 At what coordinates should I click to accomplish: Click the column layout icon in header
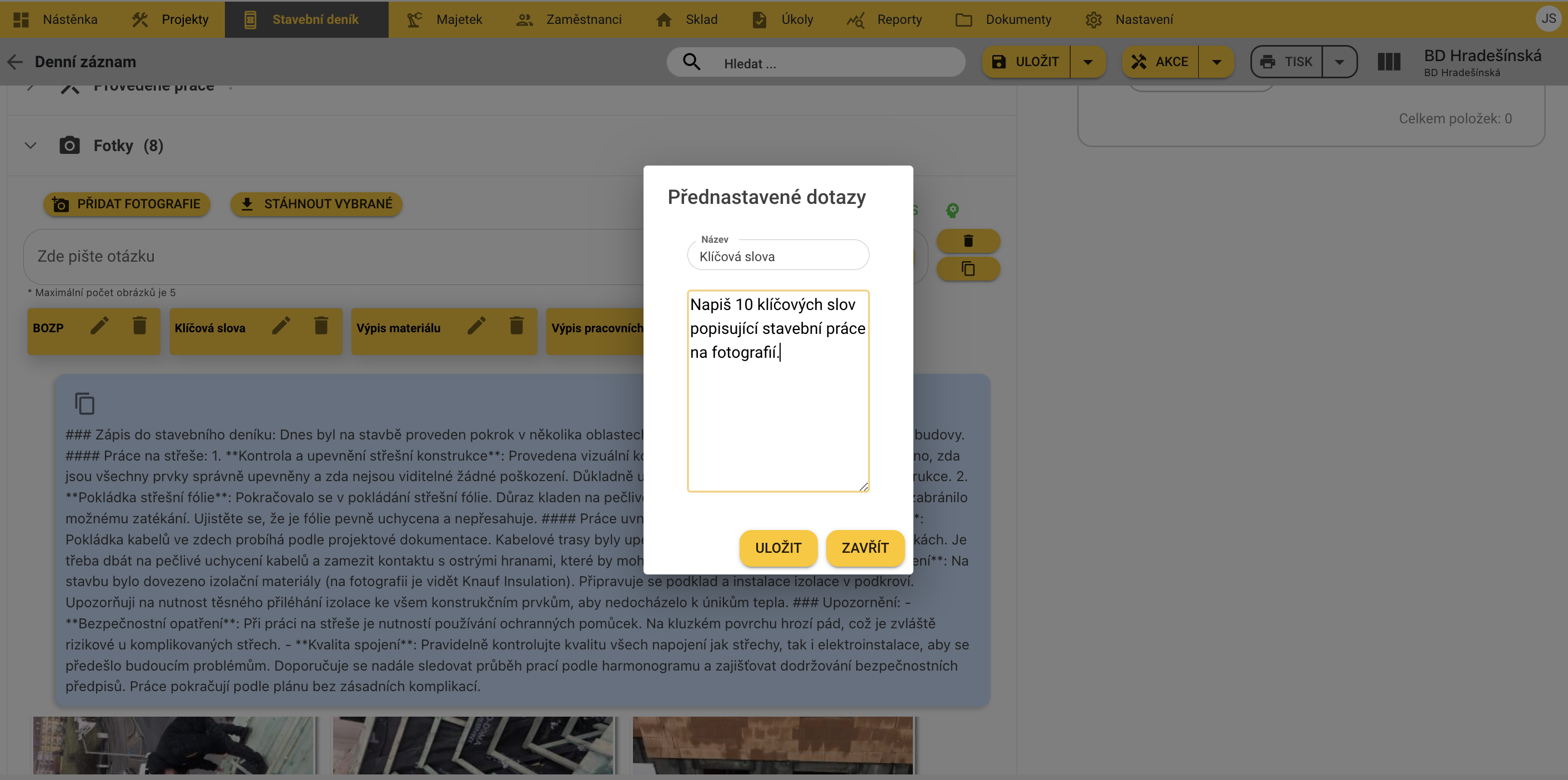(x=1389, y=62)
